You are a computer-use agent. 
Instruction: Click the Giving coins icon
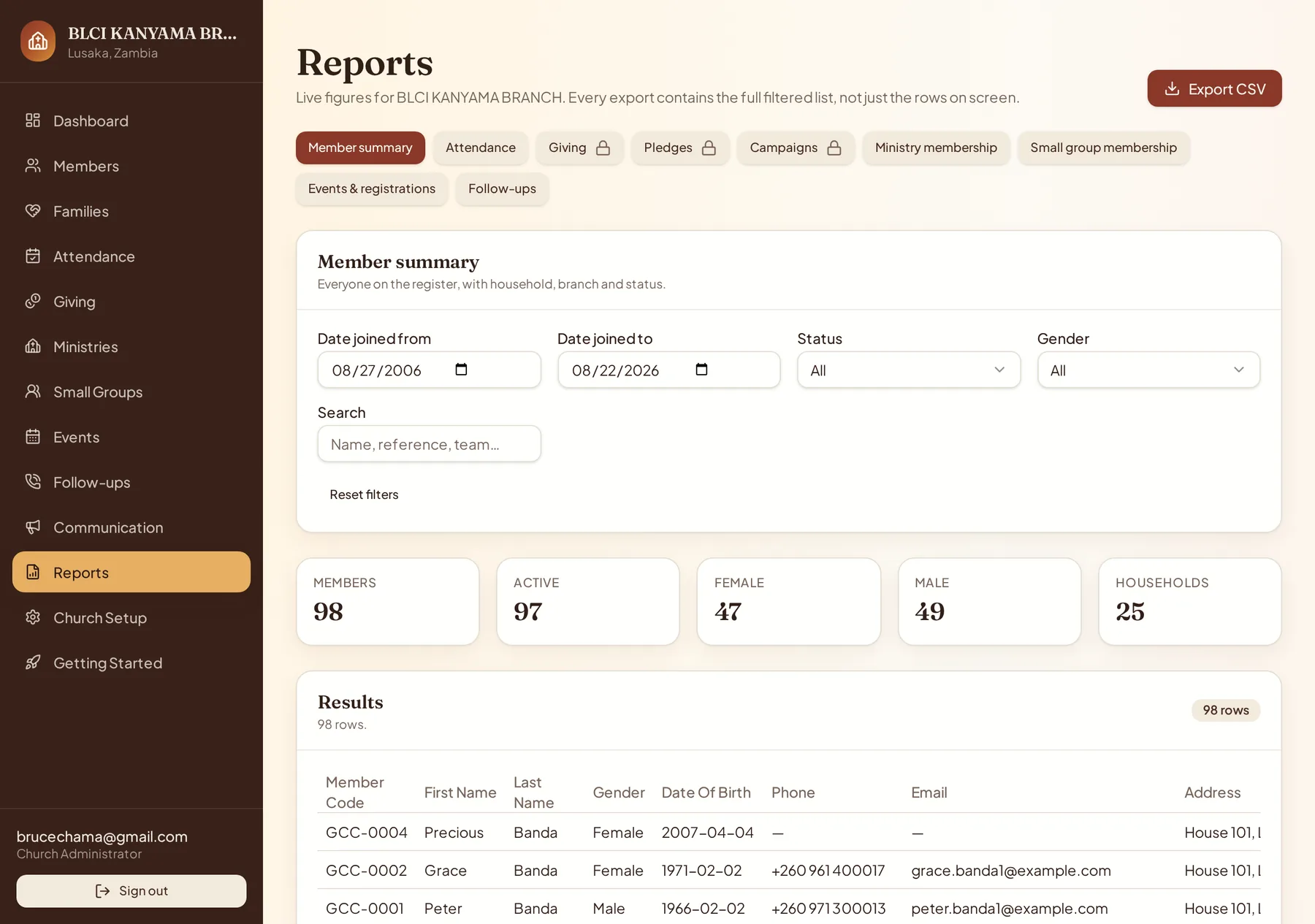click(x=33, y=302)
